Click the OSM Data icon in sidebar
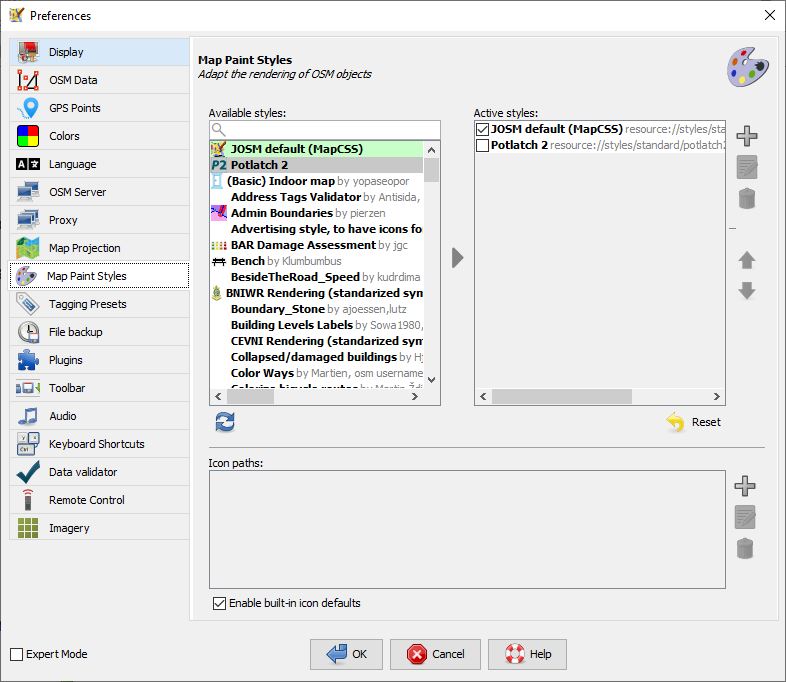Screen dimensions: 786x682 pyautogui.click(x=28, y=80)
